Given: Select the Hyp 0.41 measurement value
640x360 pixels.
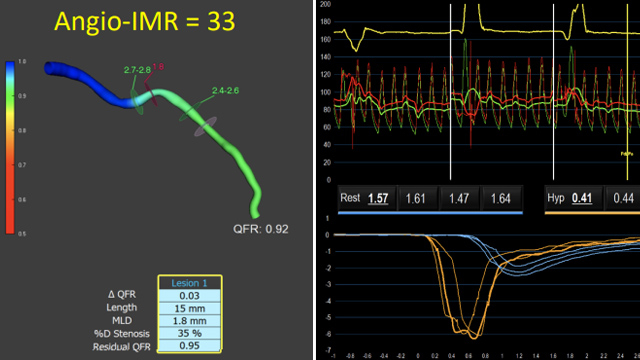Looking at the screenshot, I should pyautogui.click(x=582, y=198).
